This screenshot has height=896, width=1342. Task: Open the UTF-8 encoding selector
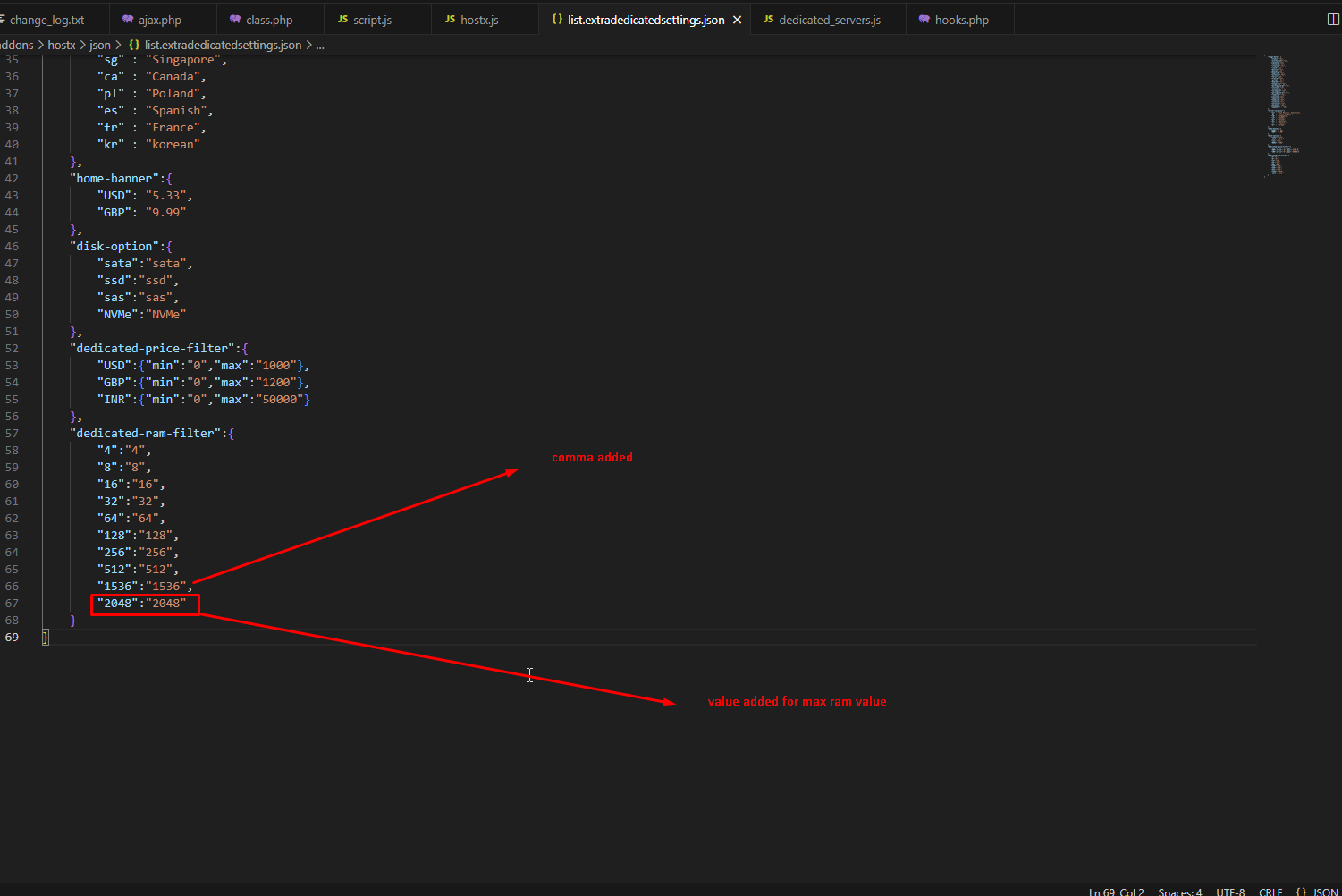click(x=1229, y=892)
